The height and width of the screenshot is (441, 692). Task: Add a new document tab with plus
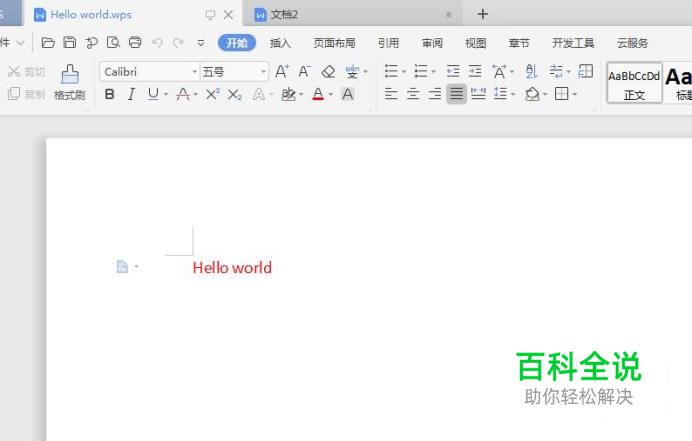[x=482, y=14]
